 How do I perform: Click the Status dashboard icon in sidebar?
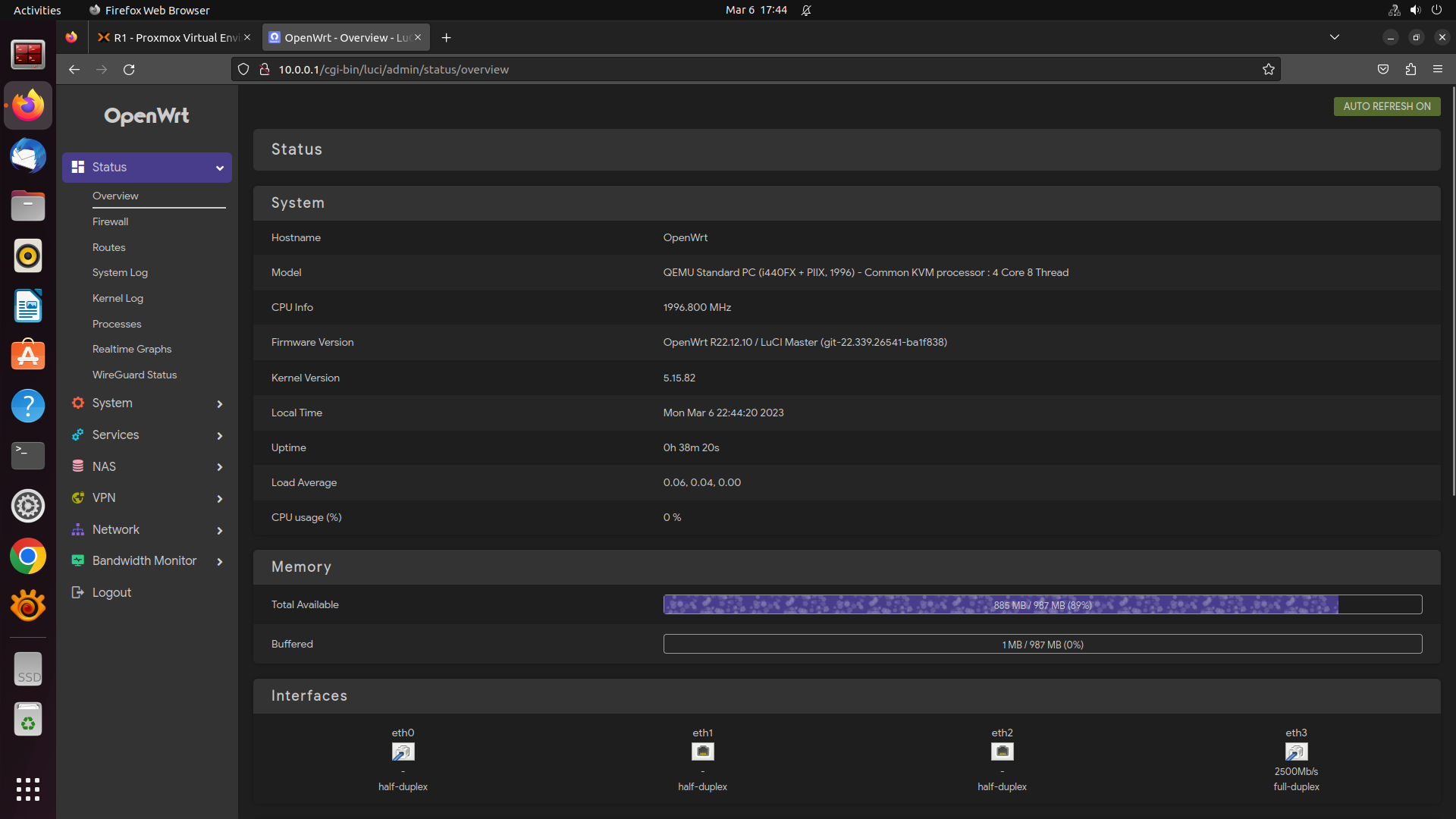[78, 167]
